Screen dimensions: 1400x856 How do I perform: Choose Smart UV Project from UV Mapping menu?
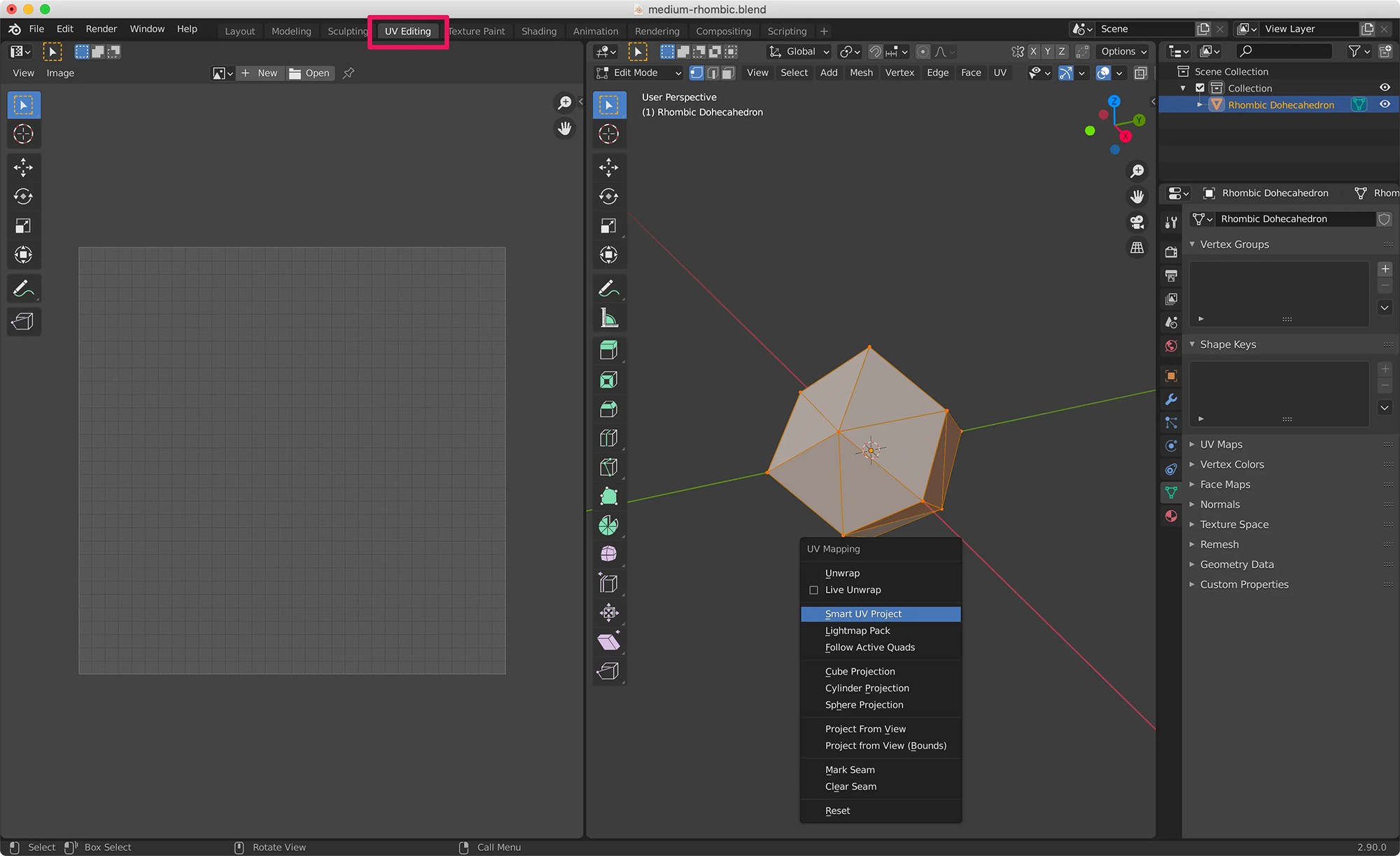pos(881,614)
